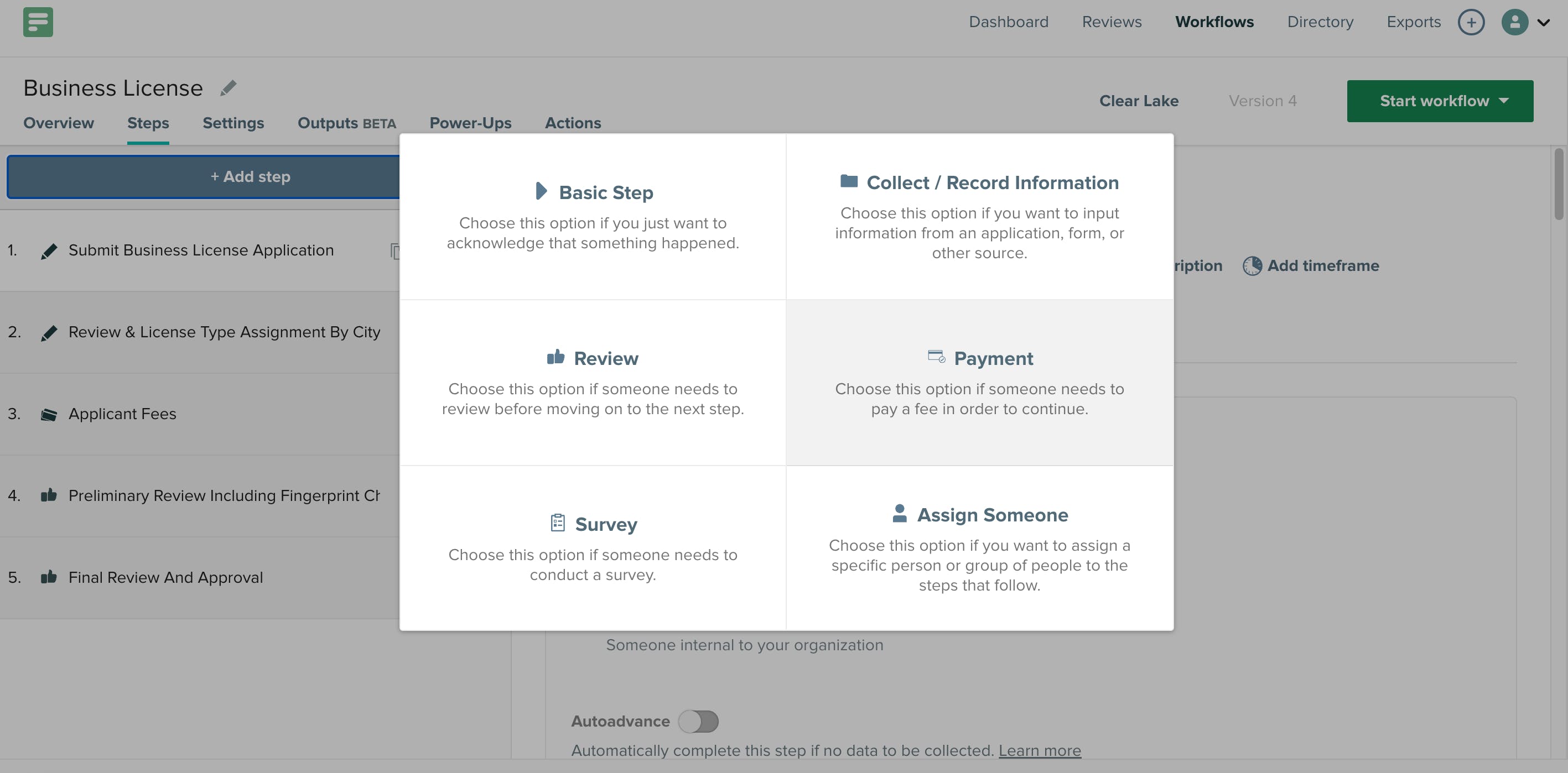Toggle the Autoadvance switch
The width and height of the screenshot is (1568, 773).
point(698,722)
